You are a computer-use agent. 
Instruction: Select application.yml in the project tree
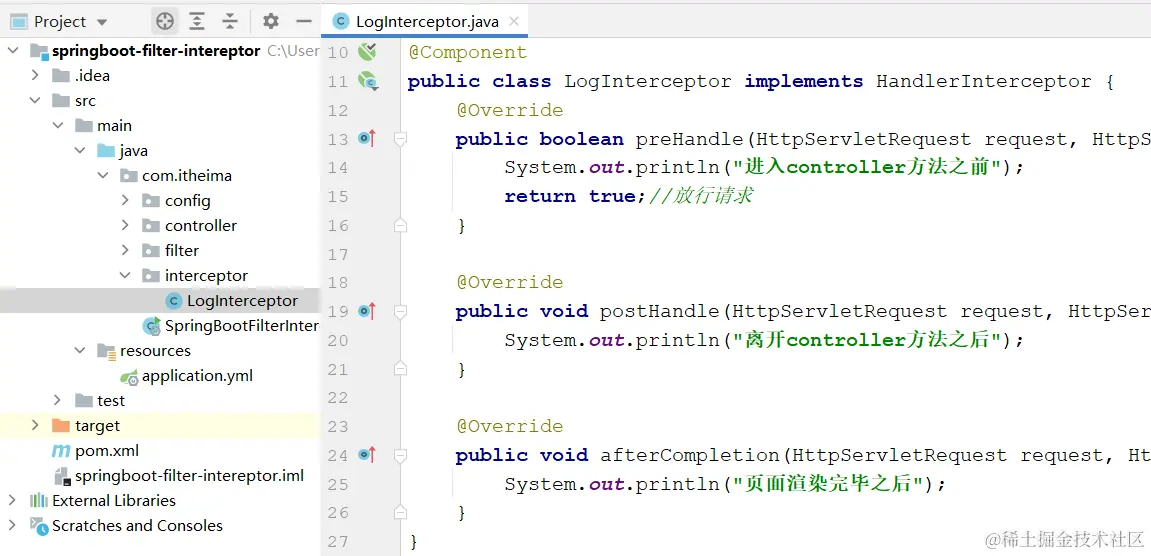click(x=160, y=375)
